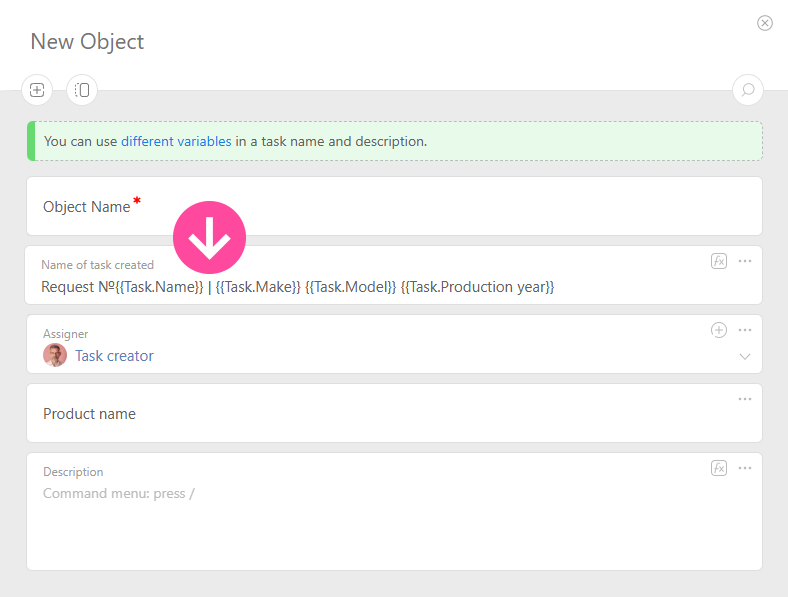Image resolution: width=788 pixels, height=597 pixels.
Task: Open the Product name three-dots menu
Action: pyautogui.click(x=745, y=399)
